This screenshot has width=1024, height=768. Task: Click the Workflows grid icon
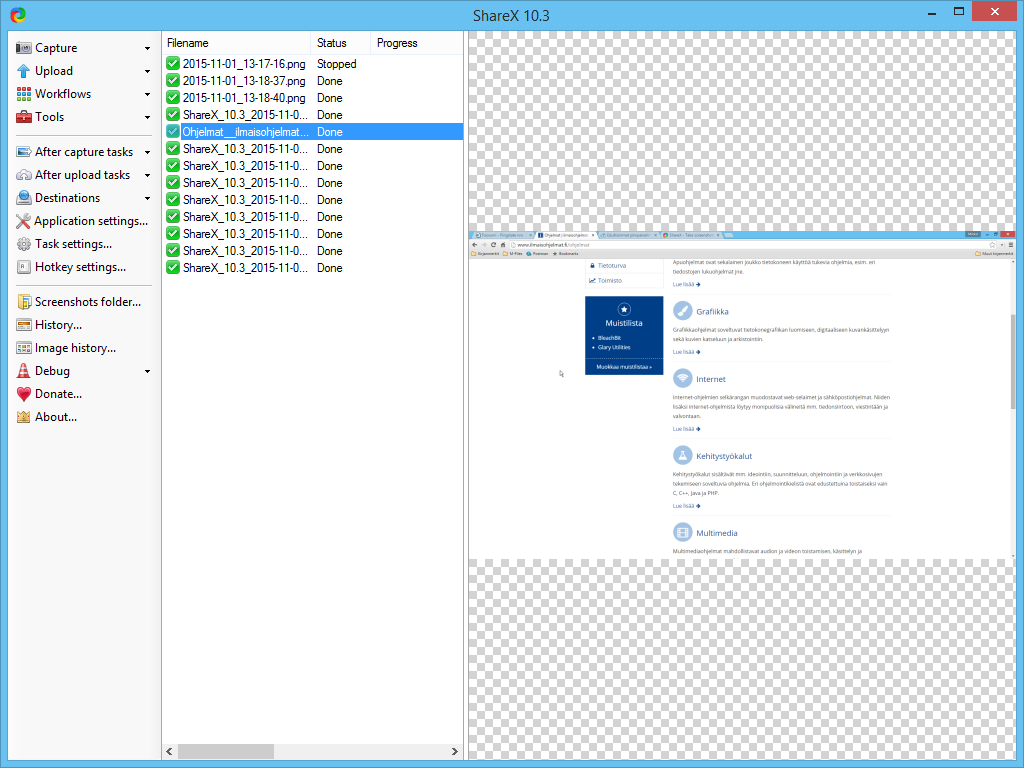coord(24,94)
